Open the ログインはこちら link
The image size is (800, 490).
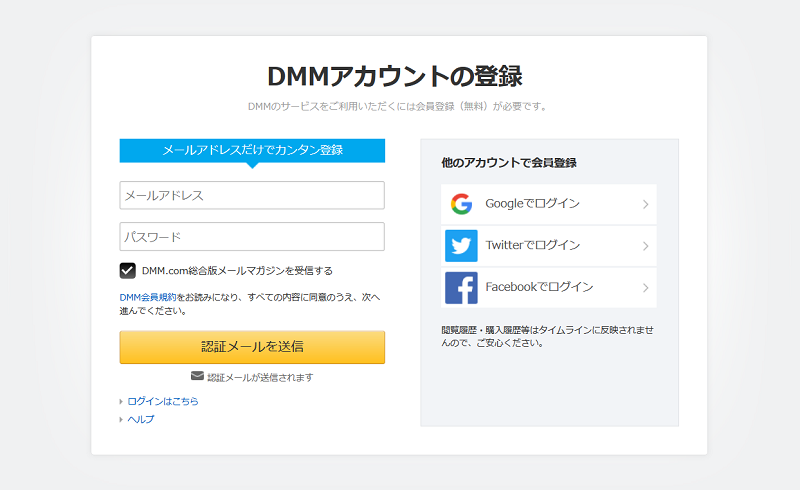[163, 401]
